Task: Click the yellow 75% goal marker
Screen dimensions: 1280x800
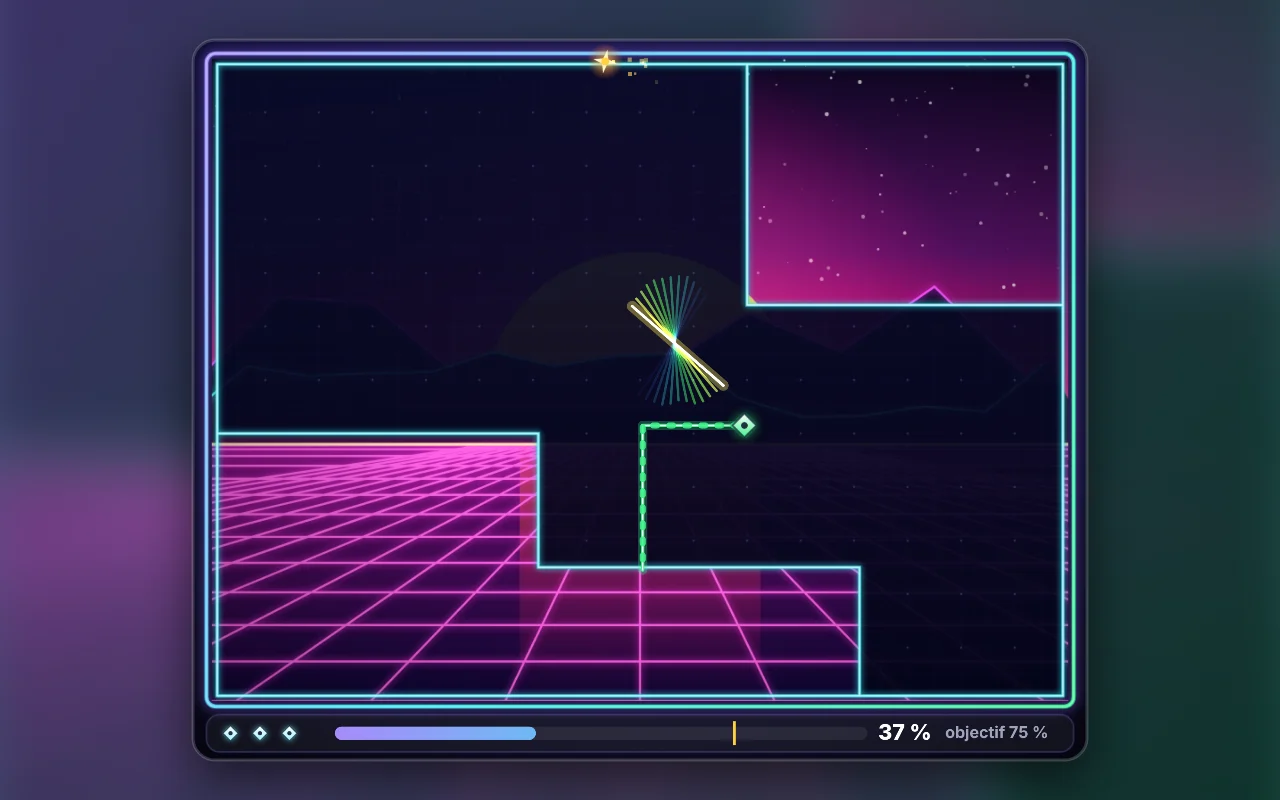Action: (734, 733)
